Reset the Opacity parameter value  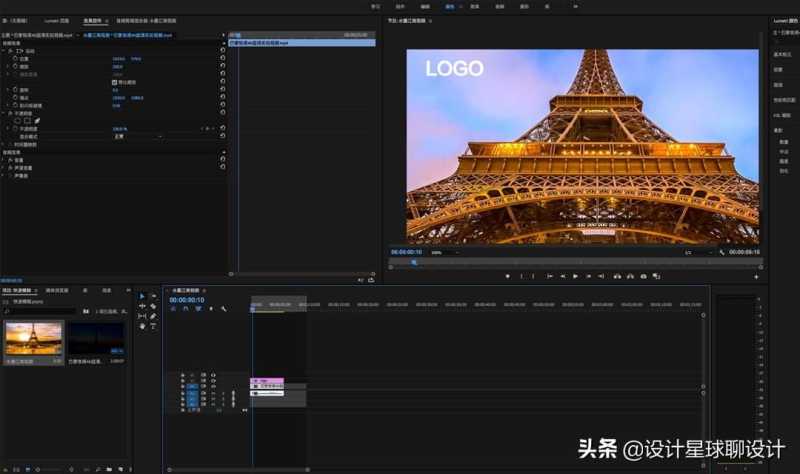tap(221, 129)
